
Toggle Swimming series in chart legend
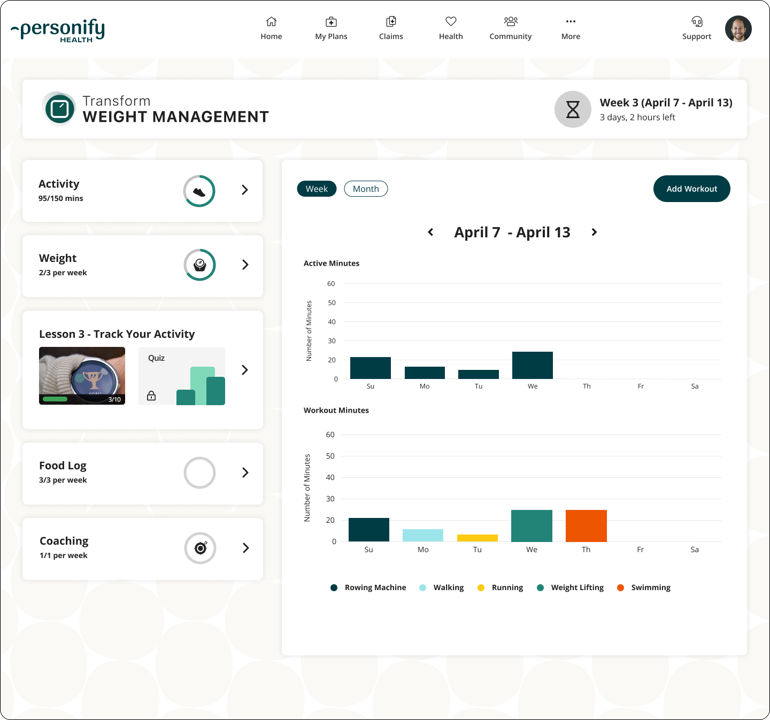point(644,587)
